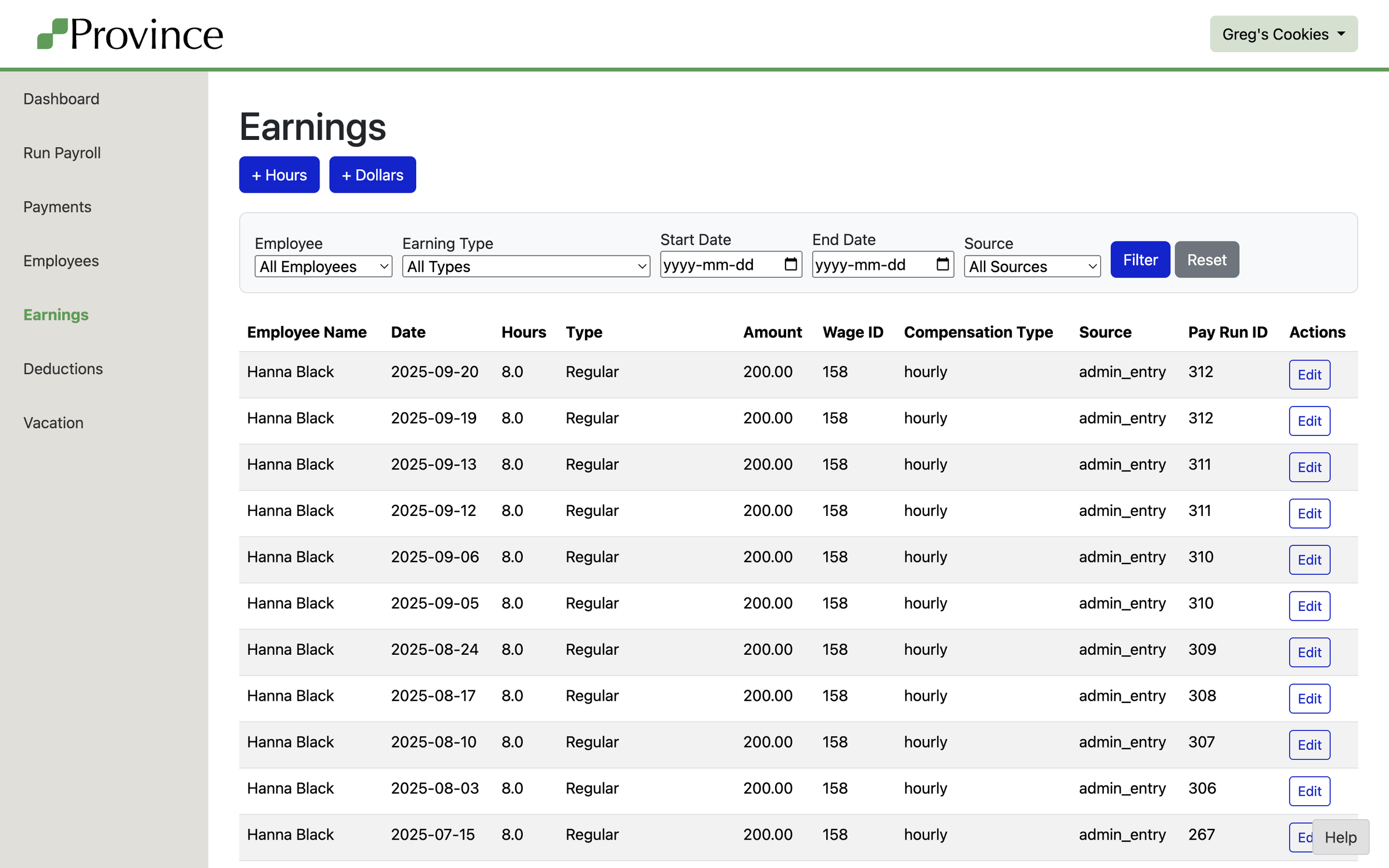Open the Employee filter dropdown
The image size is (1389, 868).
(323, 267)
